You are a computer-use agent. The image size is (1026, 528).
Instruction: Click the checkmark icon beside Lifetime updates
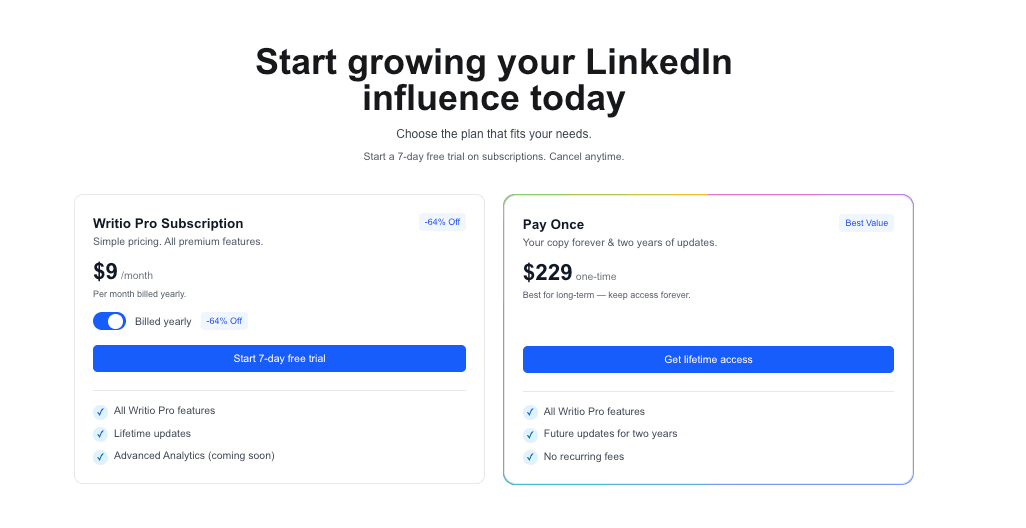(100, 434)
